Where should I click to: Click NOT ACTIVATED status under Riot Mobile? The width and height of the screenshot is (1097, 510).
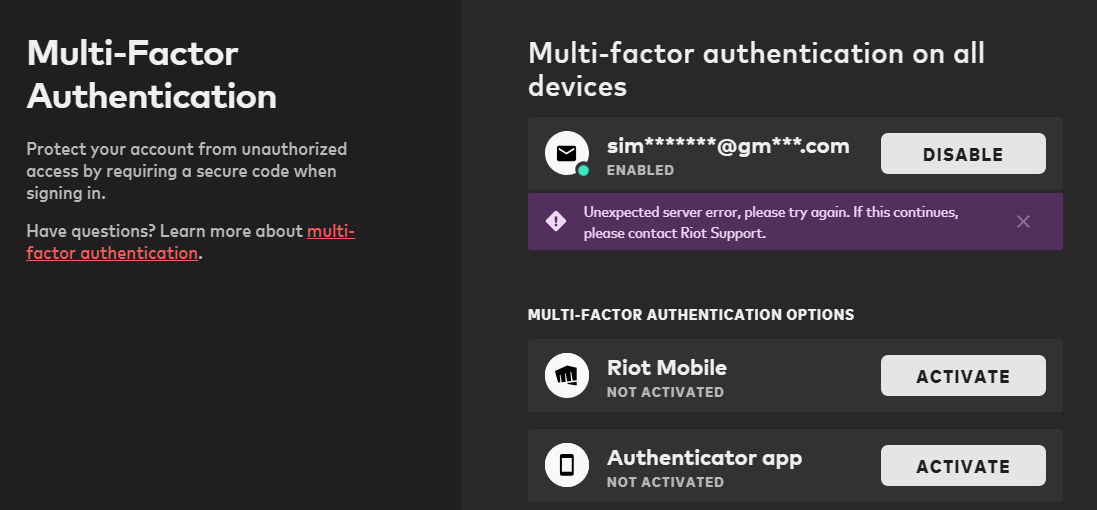tap(665, 392)
